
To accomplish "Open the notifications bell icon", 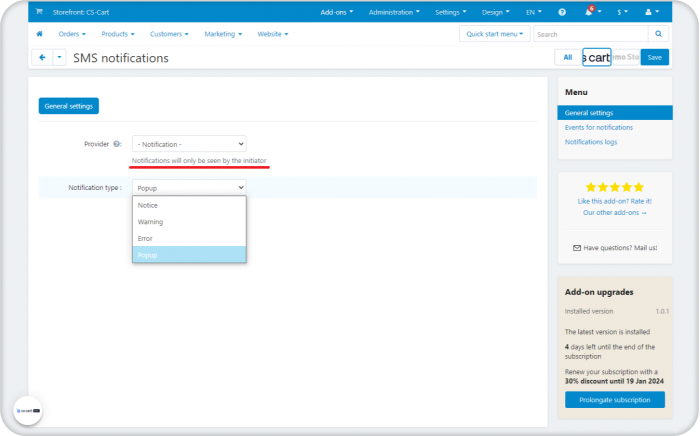I will coord(589,12).
